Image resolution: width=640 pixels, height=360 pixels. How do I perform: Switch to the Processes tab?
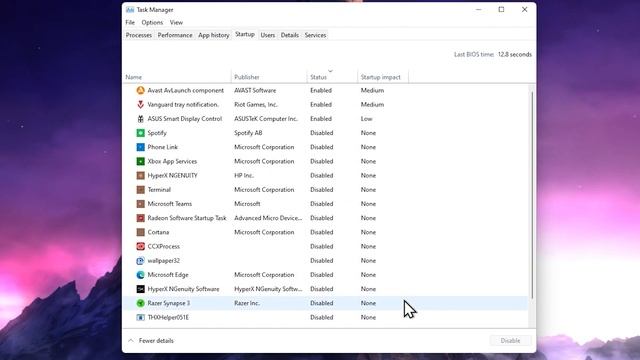139,35
